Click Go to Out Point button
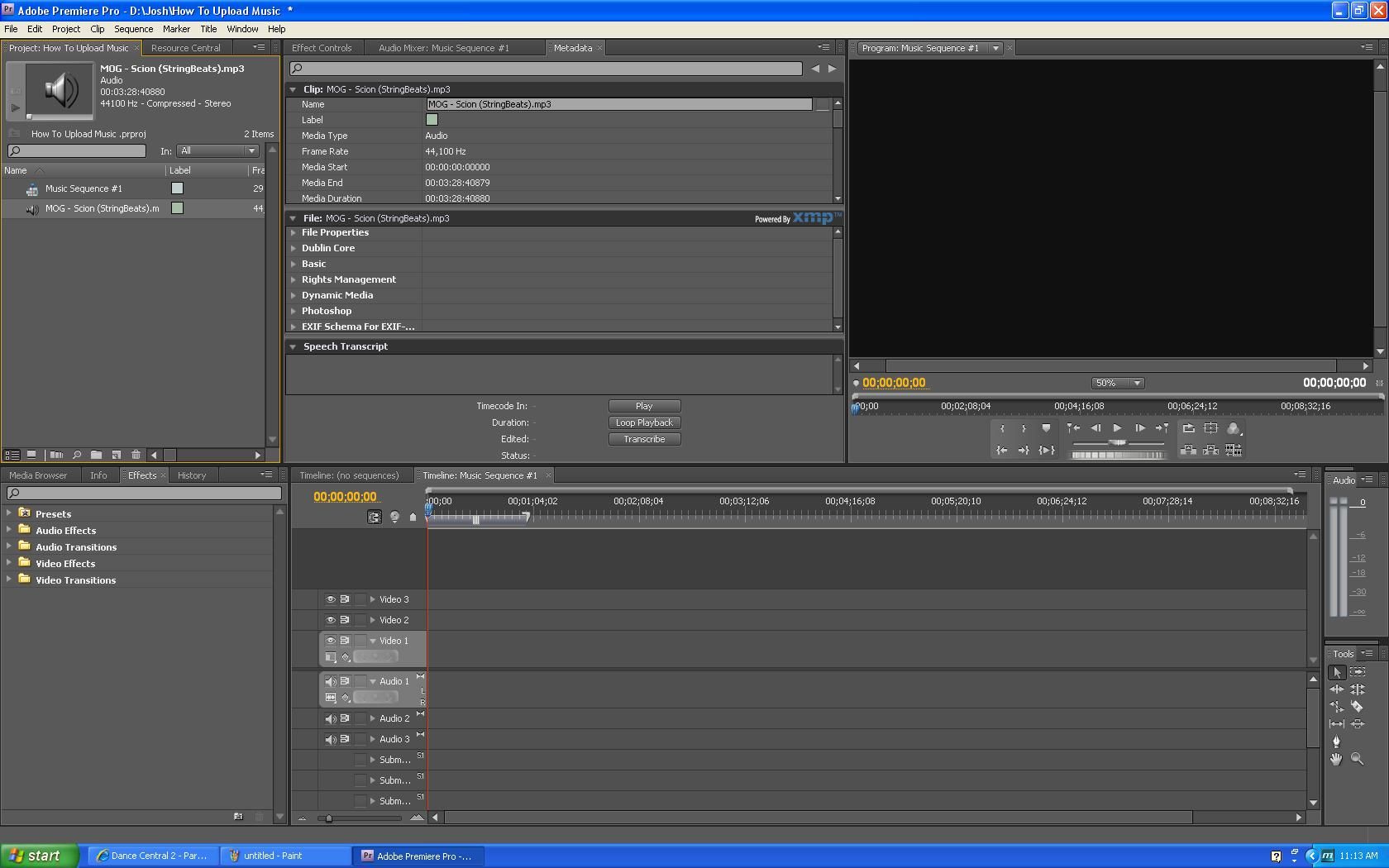 click(1024, 451)
